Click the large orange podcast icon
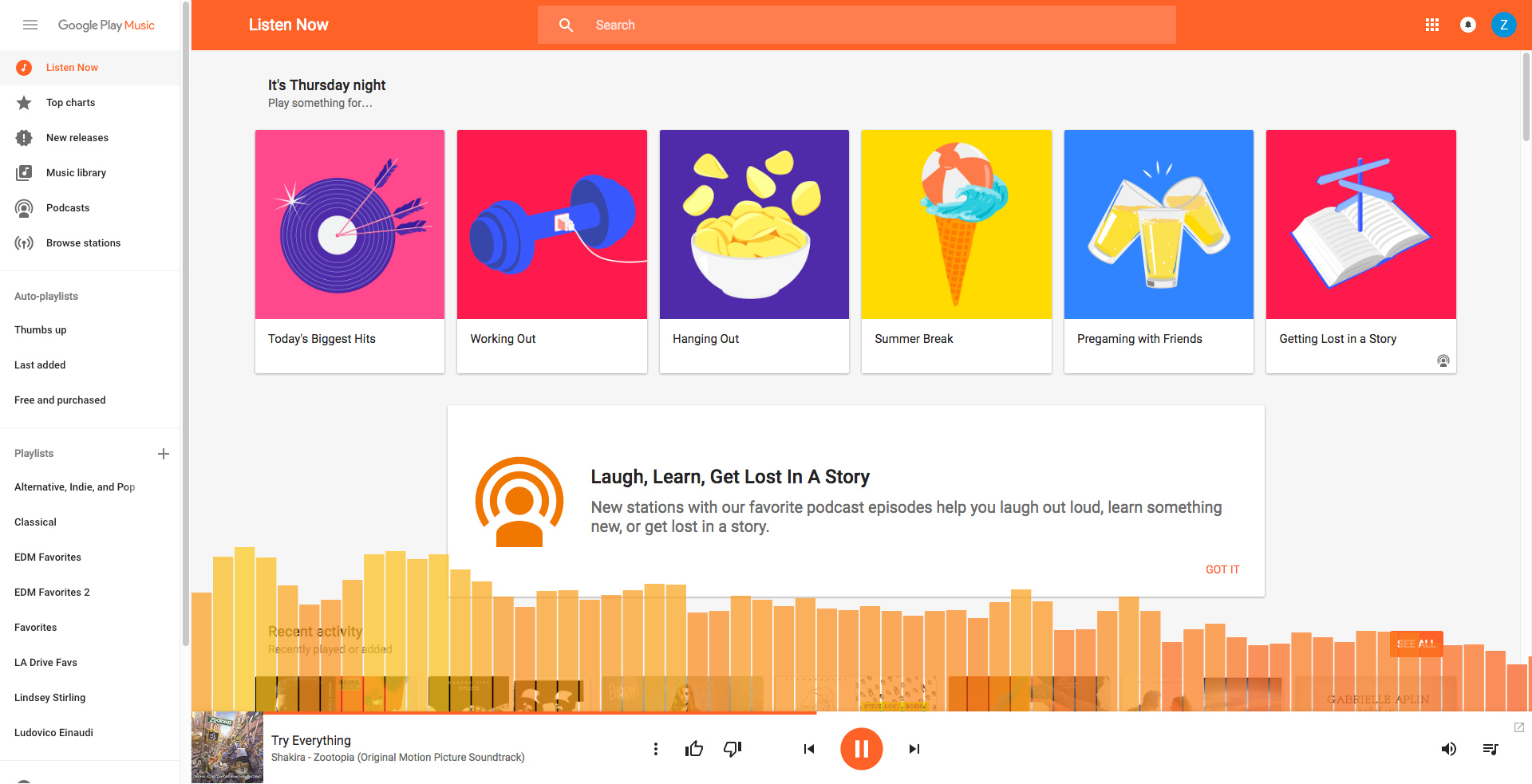 pyautogui.click(x=519, y=501)
